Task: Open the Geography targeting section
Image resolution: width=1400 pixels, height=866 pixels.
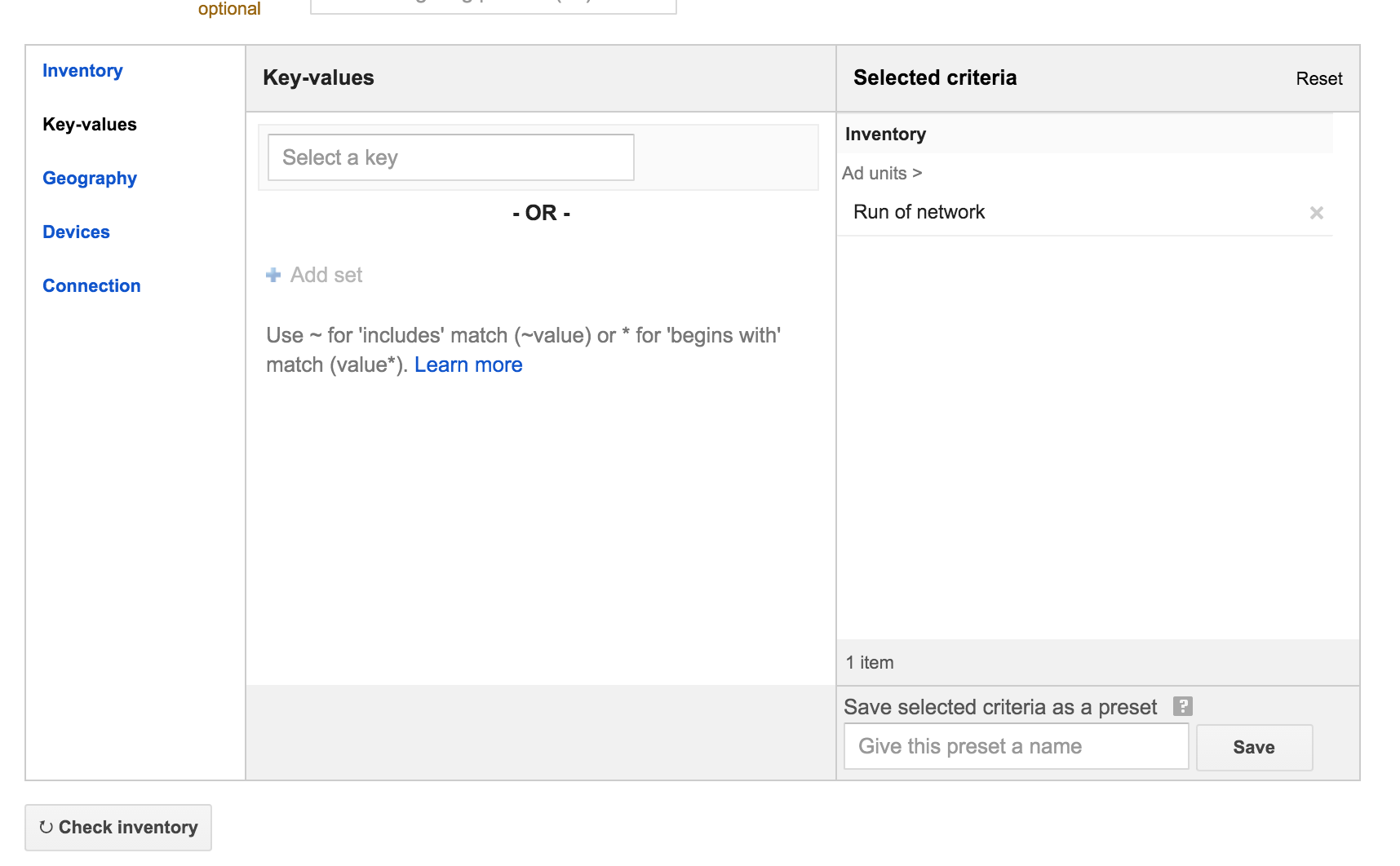Action: click(90, 179)
